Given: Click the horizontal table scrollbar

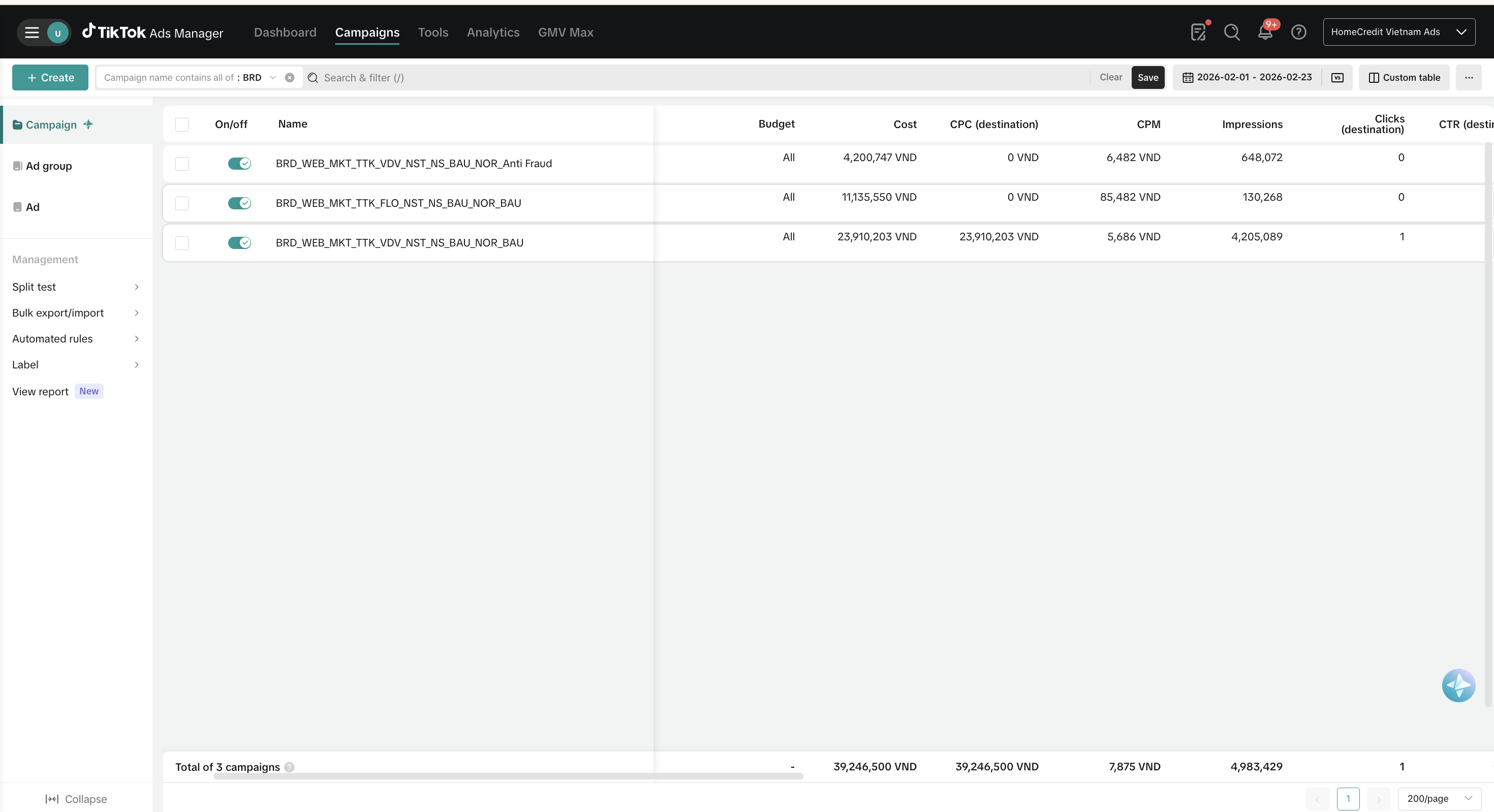Looking at the screenshot, I should [508, 776].
